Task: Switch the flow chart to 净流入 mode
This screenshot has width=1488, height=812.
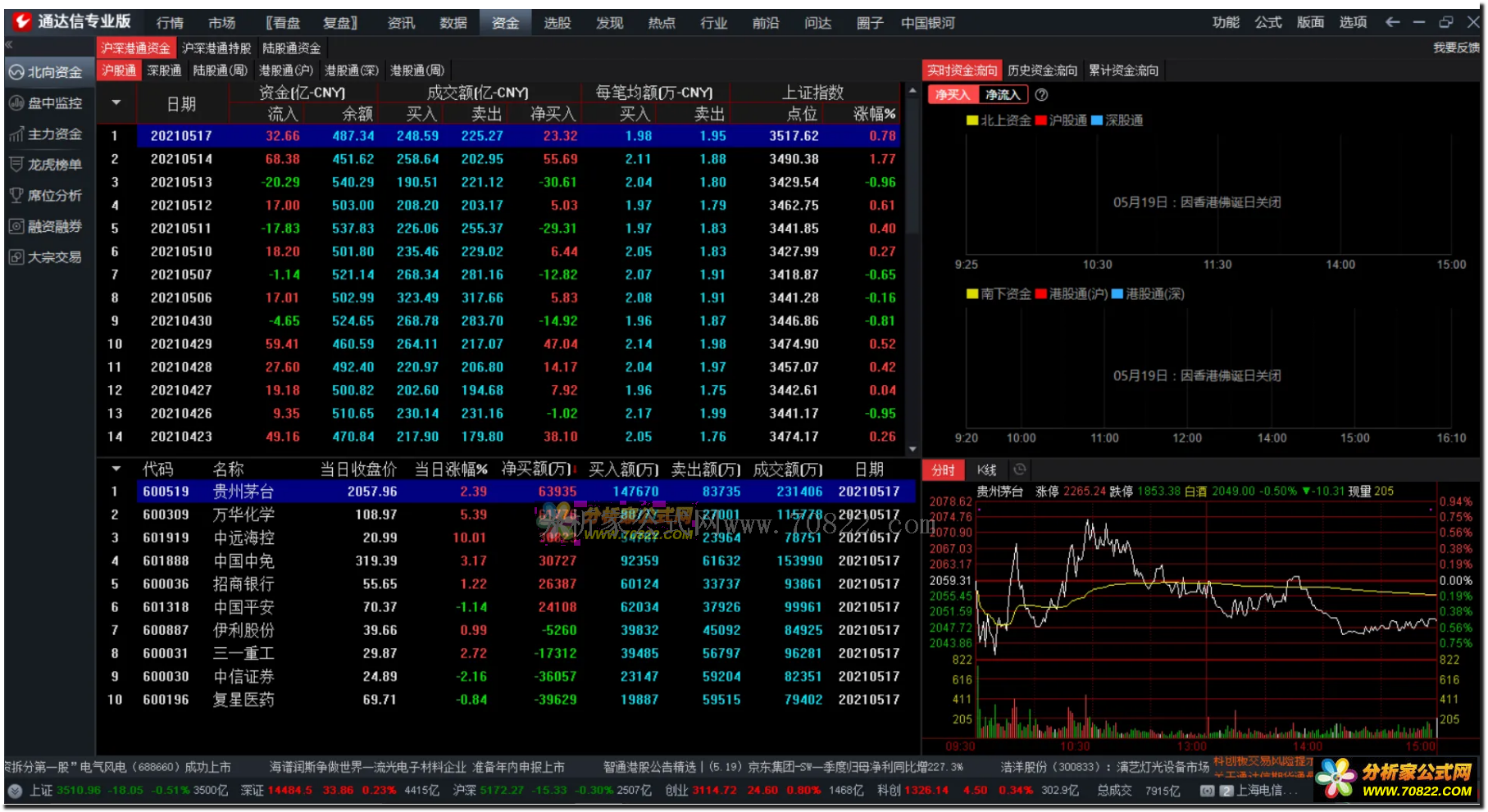Action: (1002, 95)
